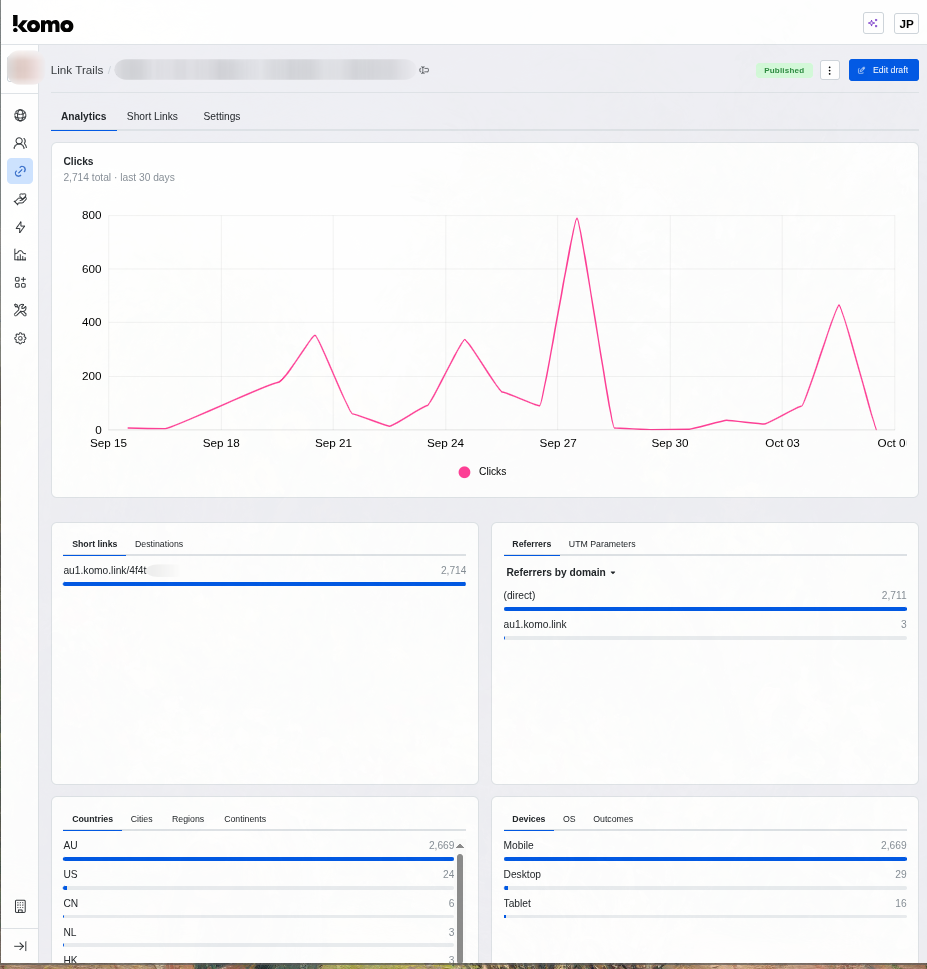Click the au1.komo.link referrer row
The width and height of the screenshot is (927, 969).
pyautogui.click(x=705, y=630)
